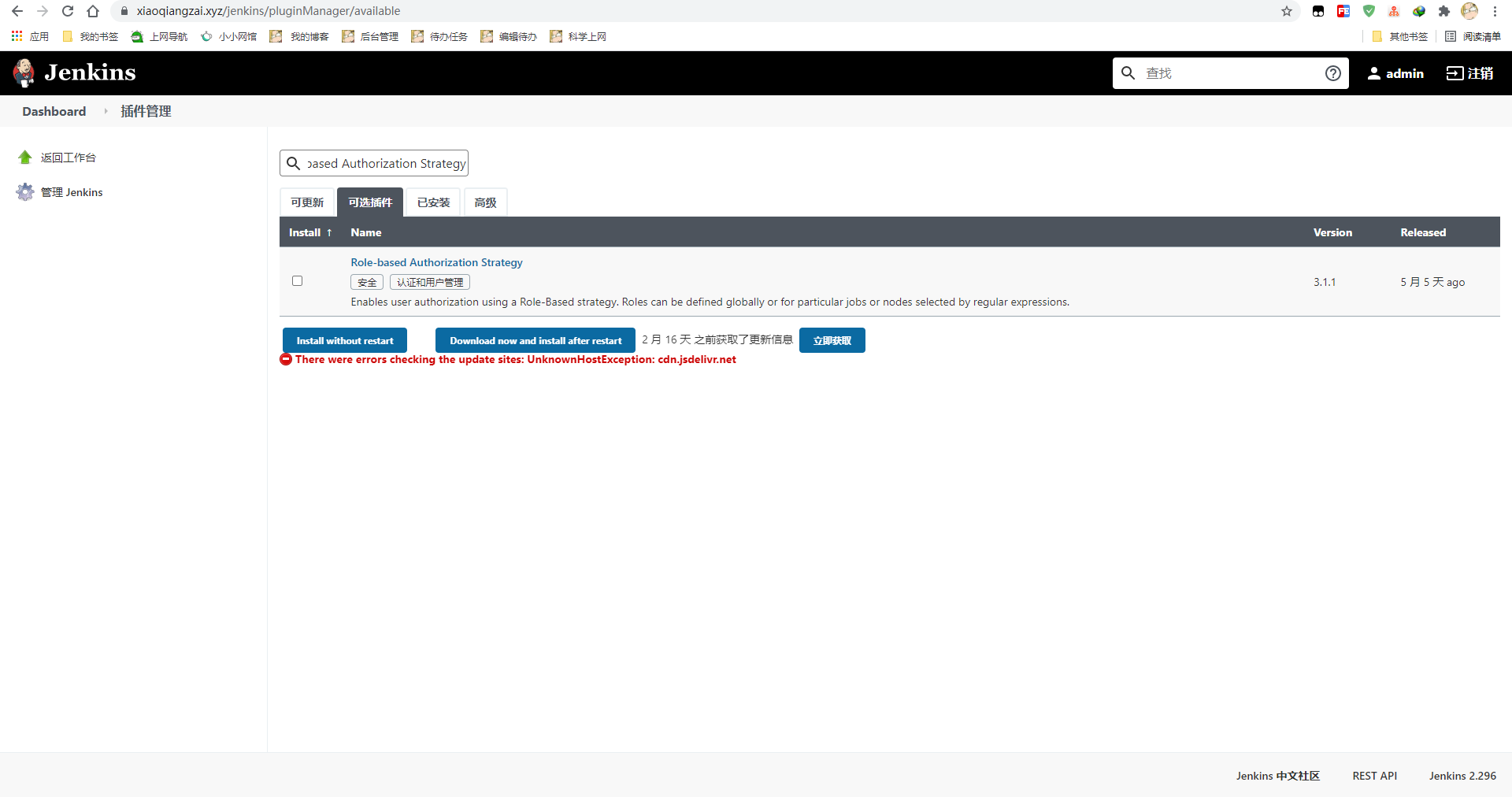Screen dimensions: 1512x797
Task: Reload the page with the refresh icon
Action: point(68,11)
